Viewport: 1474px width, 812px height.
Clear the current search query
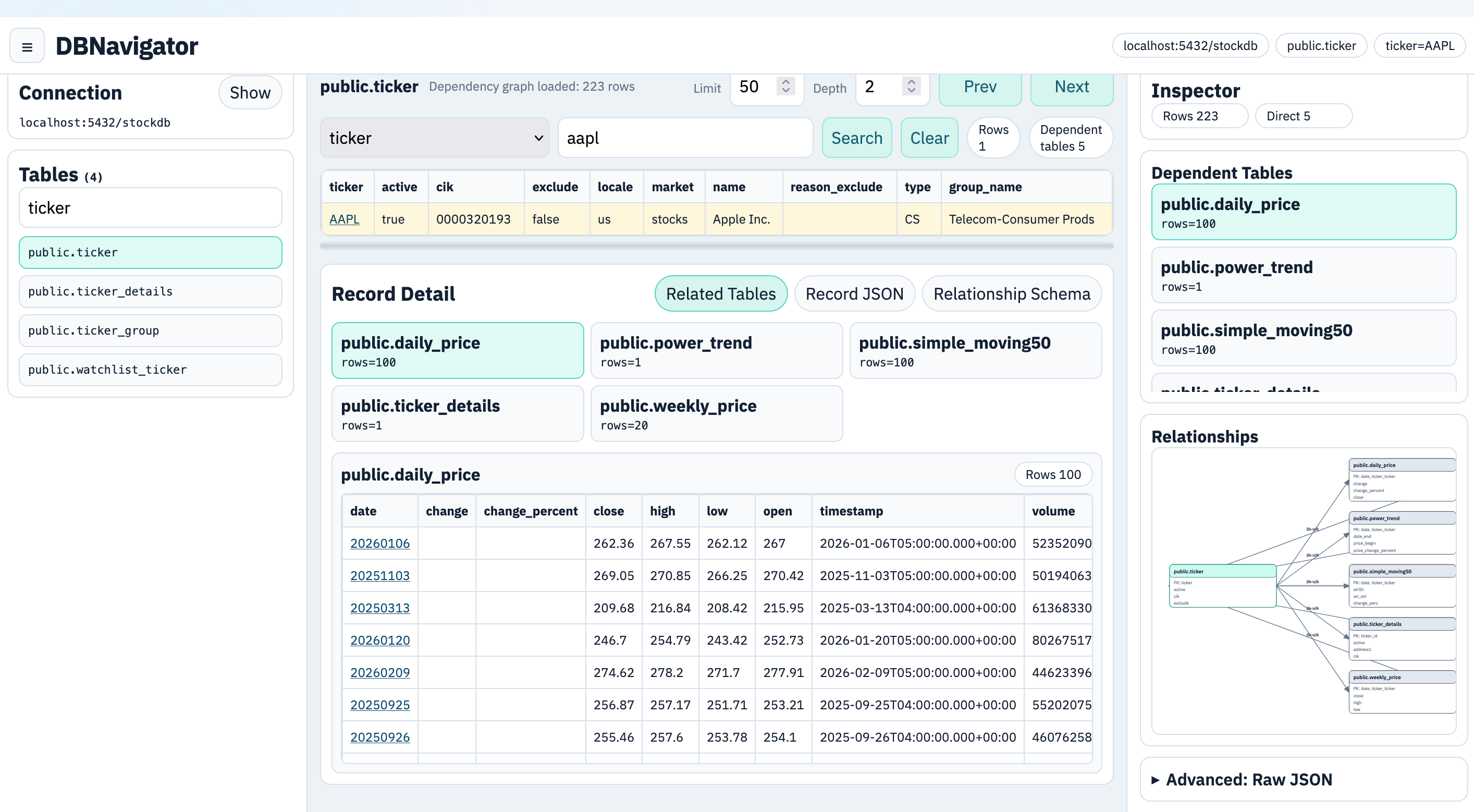click(x=929, y=138)
